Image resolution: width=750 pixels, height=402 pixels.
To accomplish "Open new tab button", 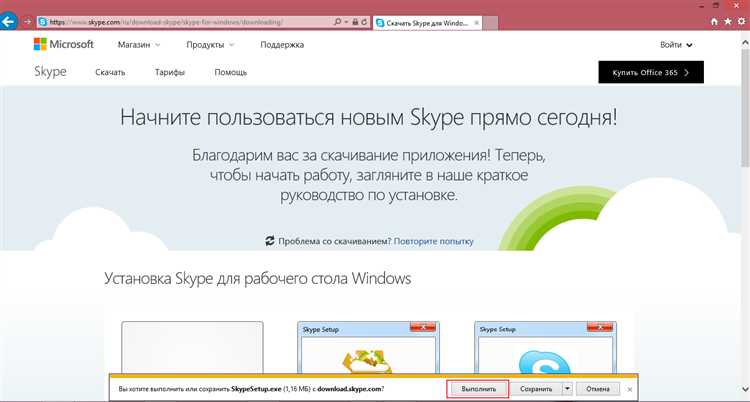I will (490, 22).
